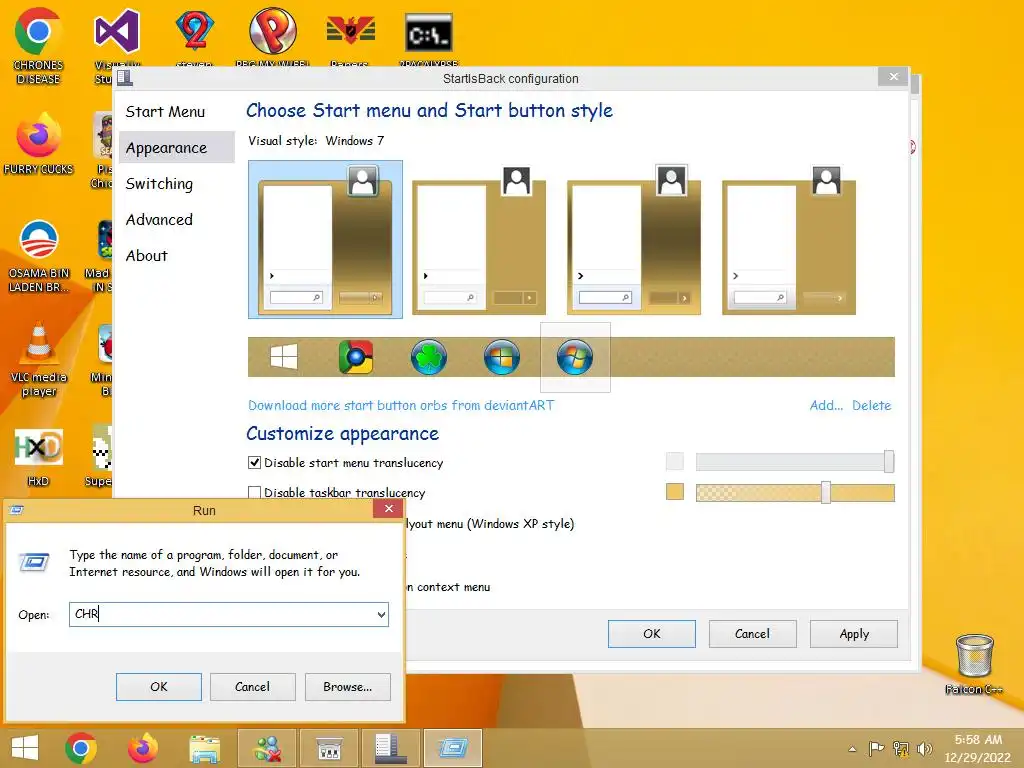Select the first highlighted start menu style thumbnail
The image size is (1024, 768).
pyautogui.click(x=325, y=240)
